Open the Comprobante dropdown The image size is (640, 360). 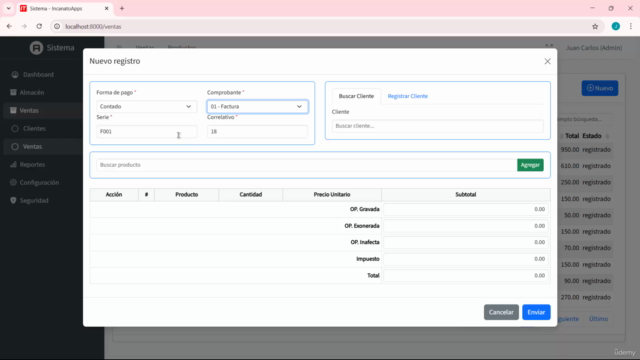(257, 107)
